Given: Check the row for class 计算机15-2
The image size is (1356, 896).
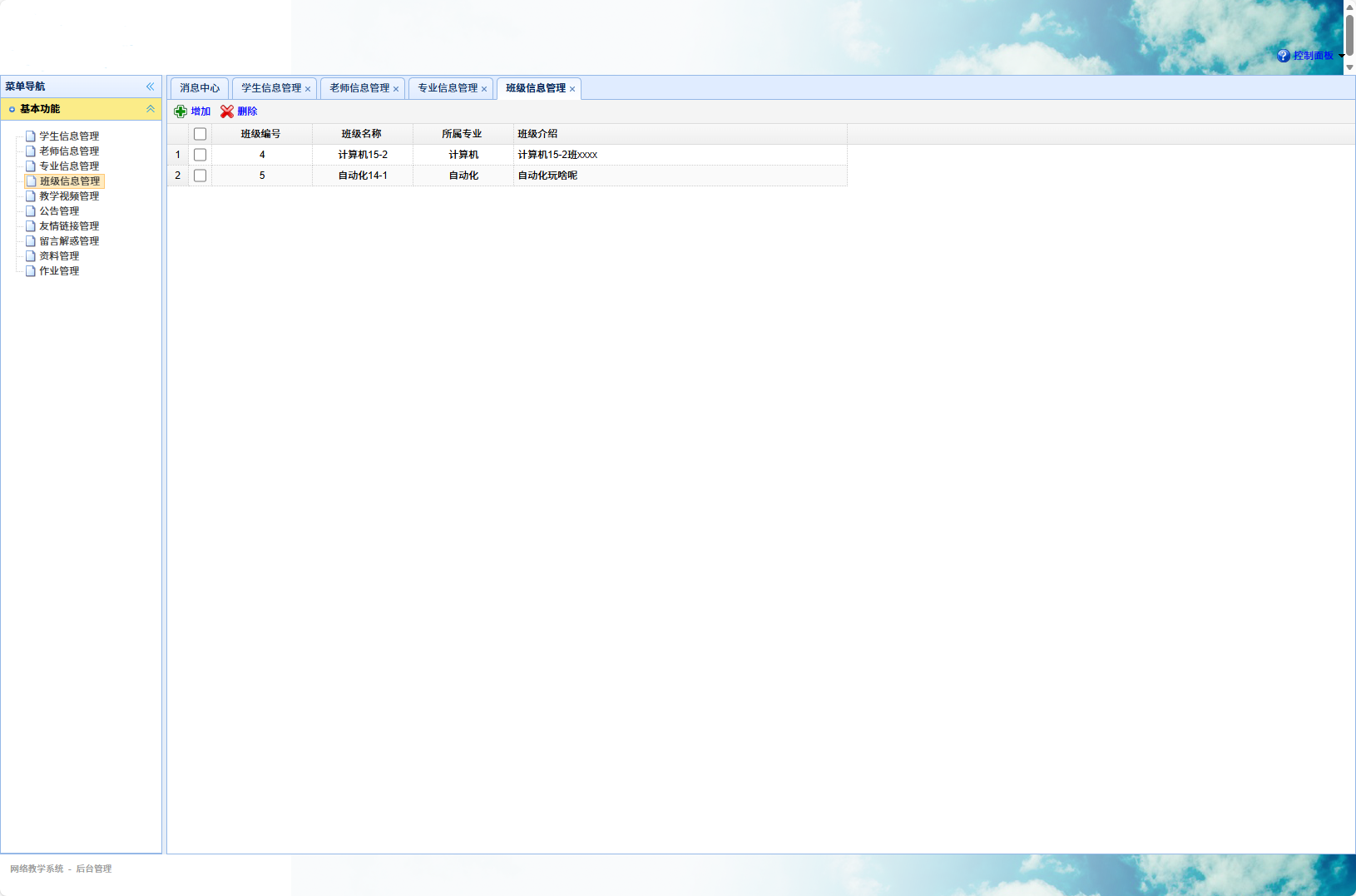Looking at the screenshot, I should (200, 155).
